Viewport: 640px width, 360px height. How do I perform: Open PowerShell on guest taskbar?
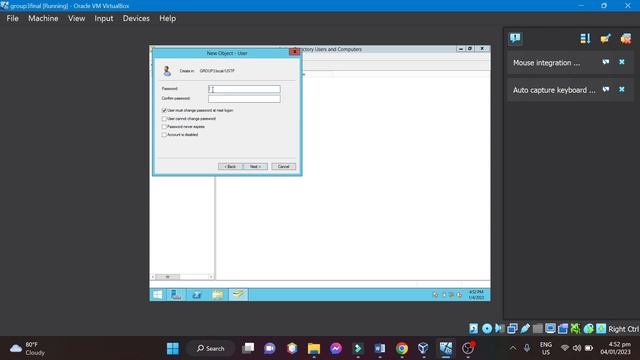coord(197,294)
